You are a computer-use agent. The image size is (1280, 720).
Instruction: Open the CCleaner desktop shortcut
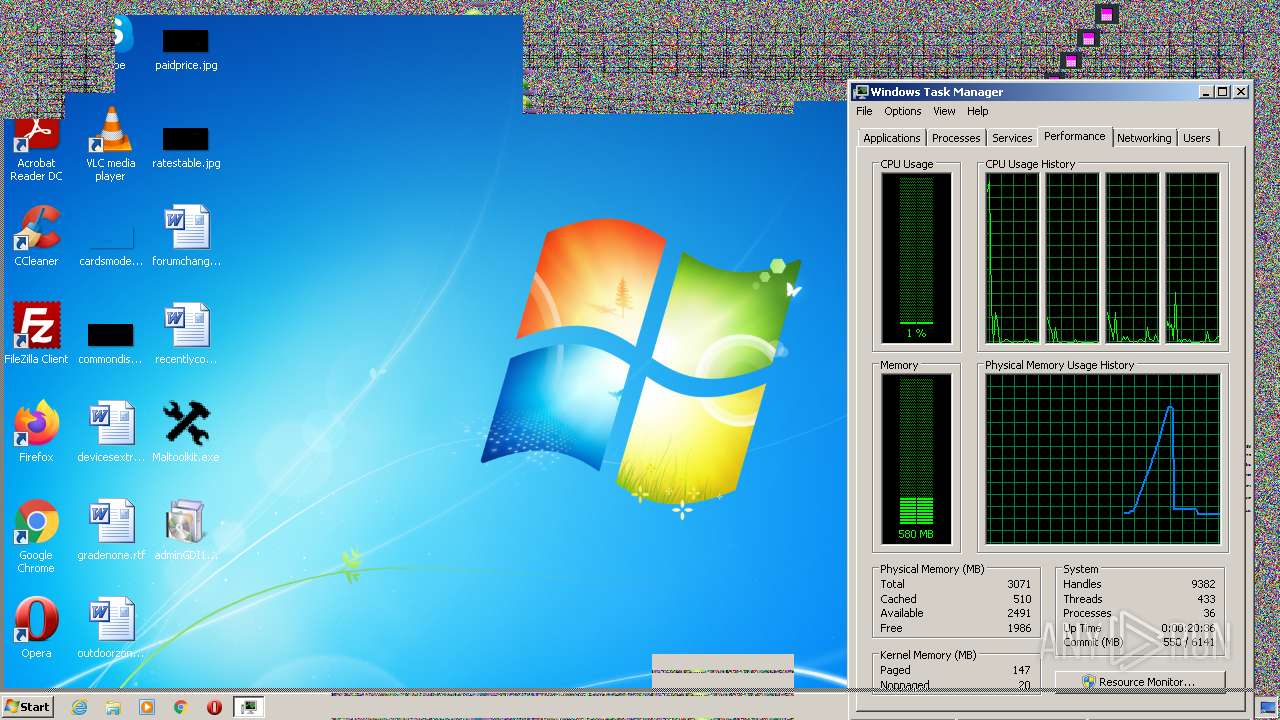tap(37, 236)
